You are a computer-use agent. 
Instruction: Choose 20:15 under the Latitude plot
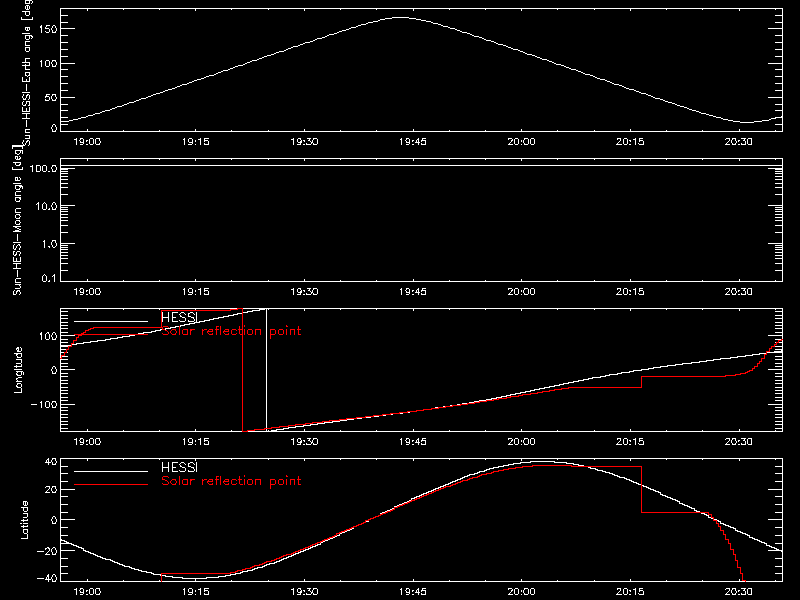point(630,592)
